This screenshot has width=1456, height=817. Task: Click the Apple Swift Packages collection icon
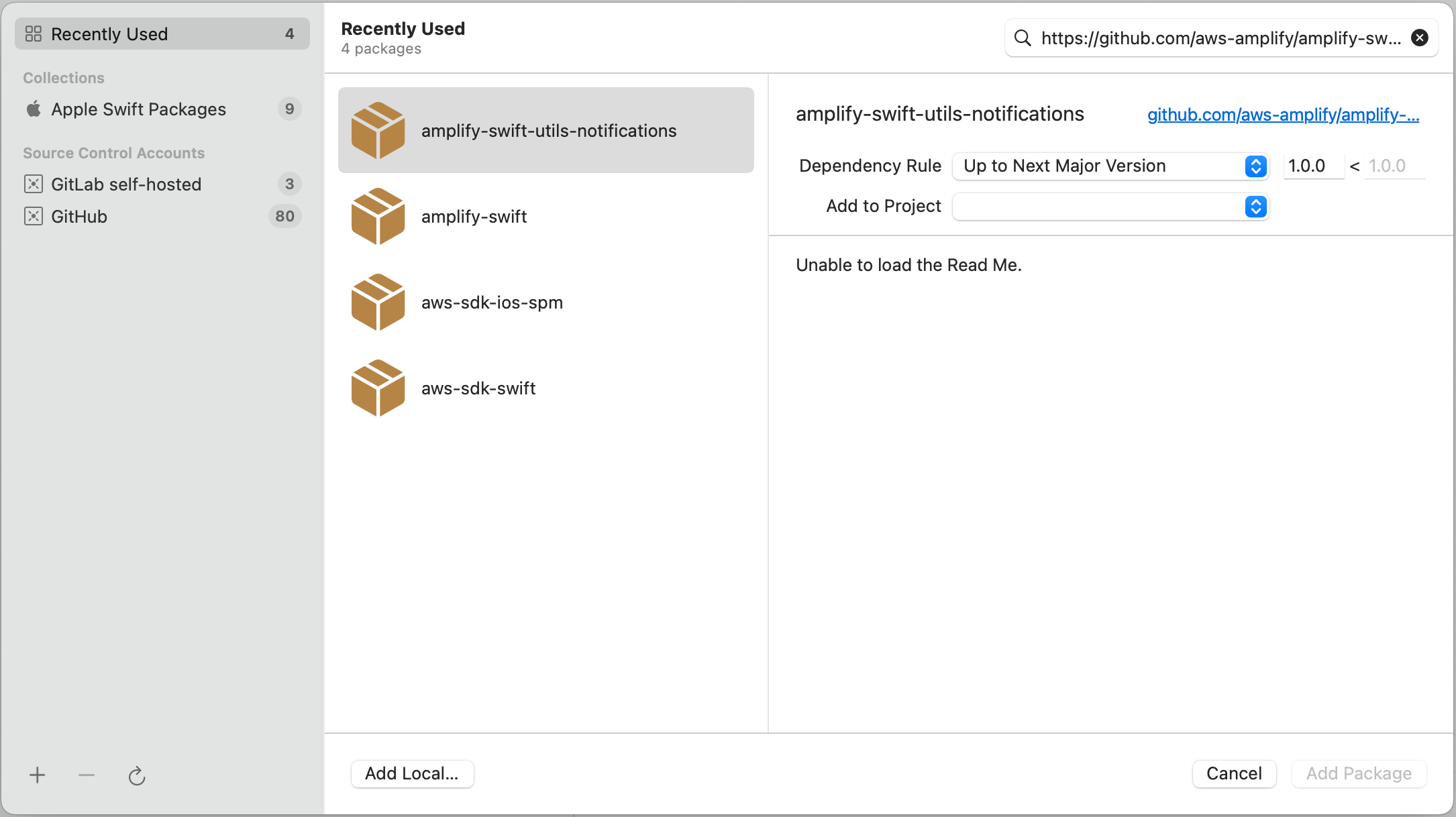point(33,109)
